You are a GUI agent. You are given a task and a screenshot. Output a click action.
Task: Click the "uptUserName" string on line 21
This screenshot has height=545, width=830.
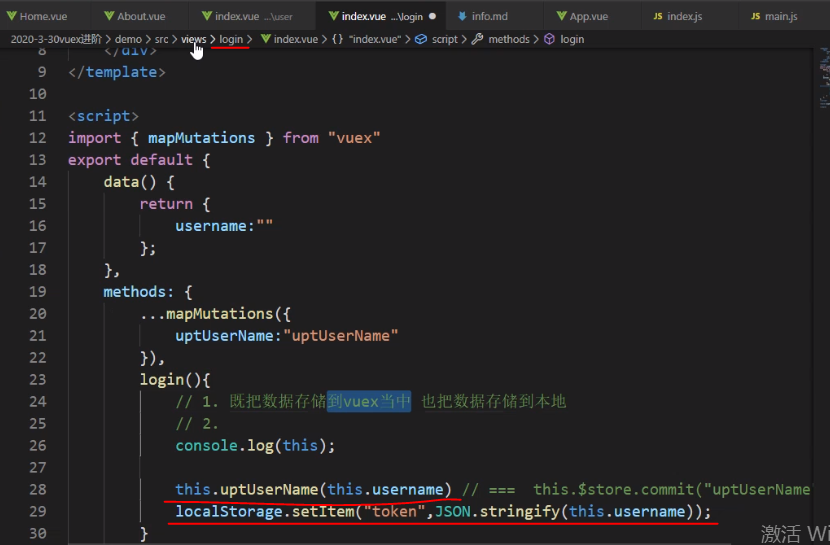pyautogui.click(x=340, y=336)
